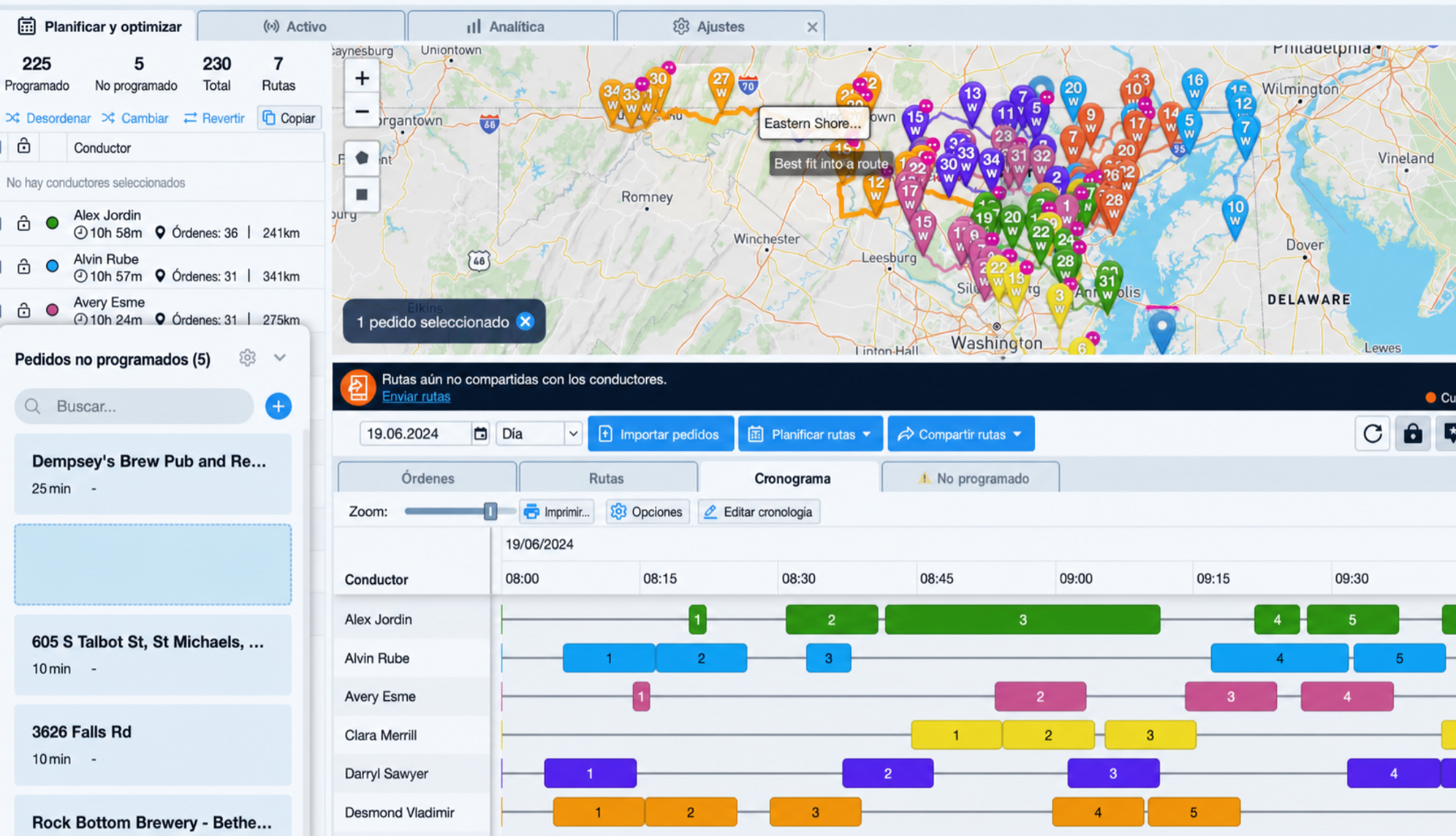Click Desmond Vladimir's stop 5 timeline block
This screenshot has width=1456, height=836.
point(1194,812)
